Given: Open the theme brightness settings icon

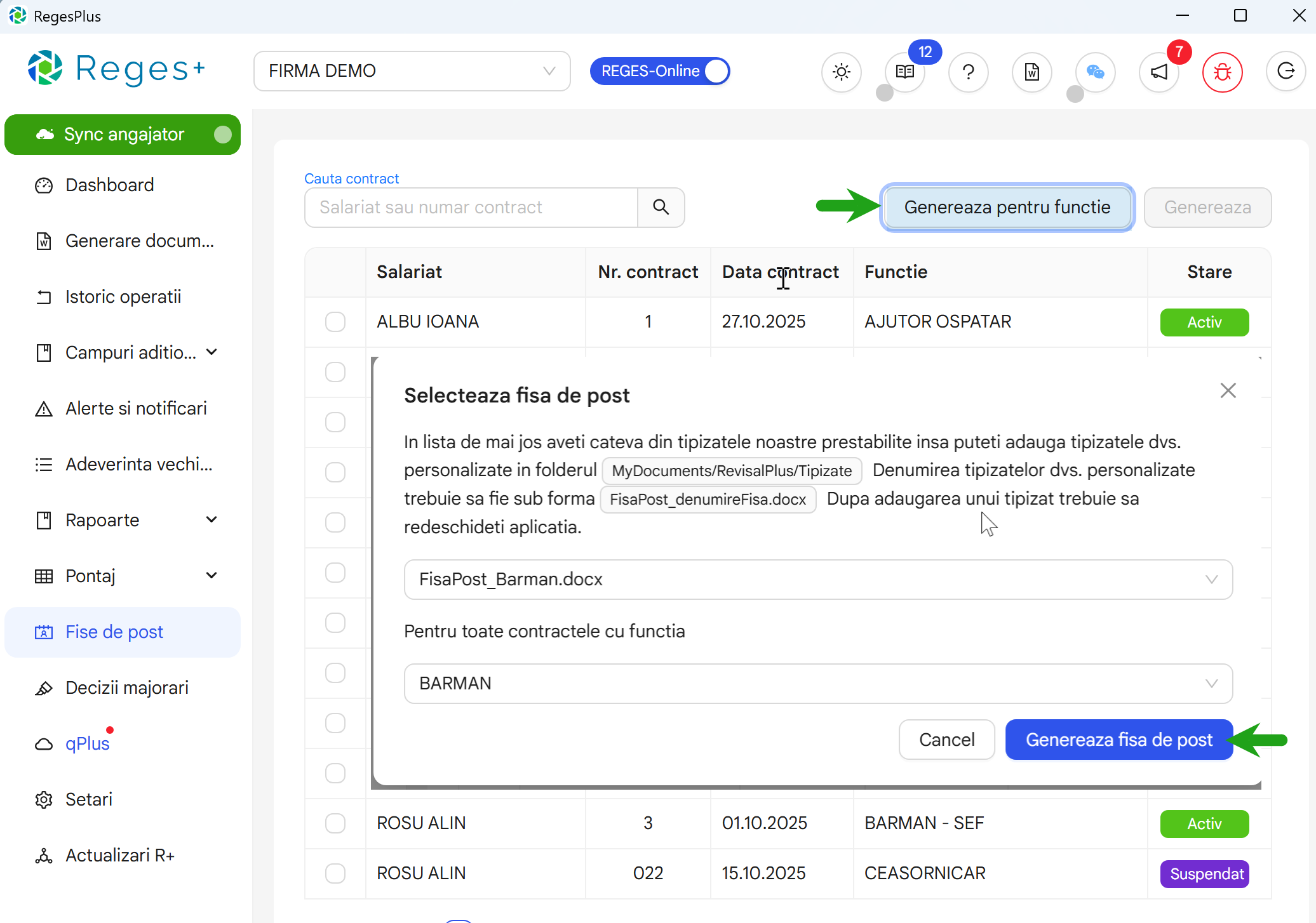Looking at the screenshot, I should tap(841, 72).
